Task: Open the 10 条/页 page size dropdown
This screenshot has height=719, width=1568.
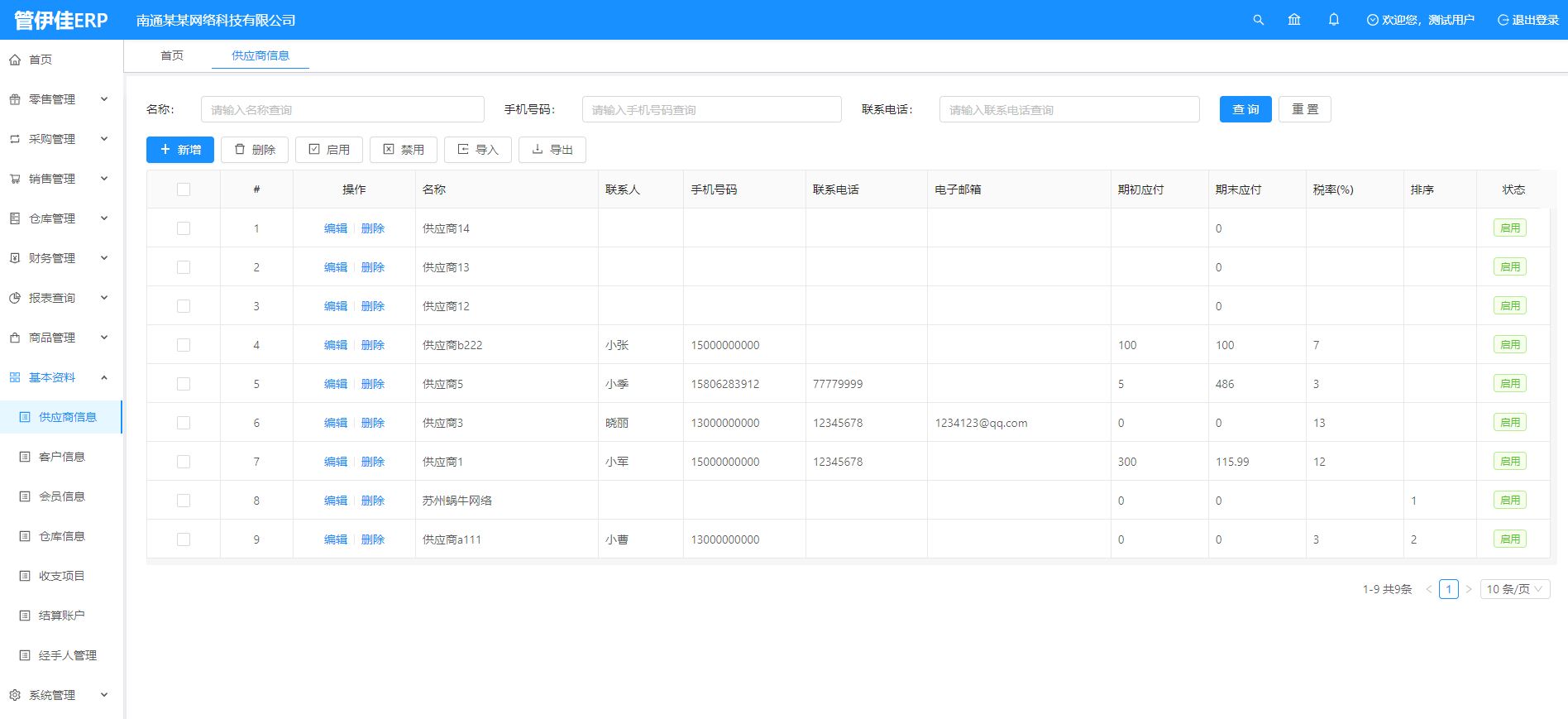Action: point(1514,589)
